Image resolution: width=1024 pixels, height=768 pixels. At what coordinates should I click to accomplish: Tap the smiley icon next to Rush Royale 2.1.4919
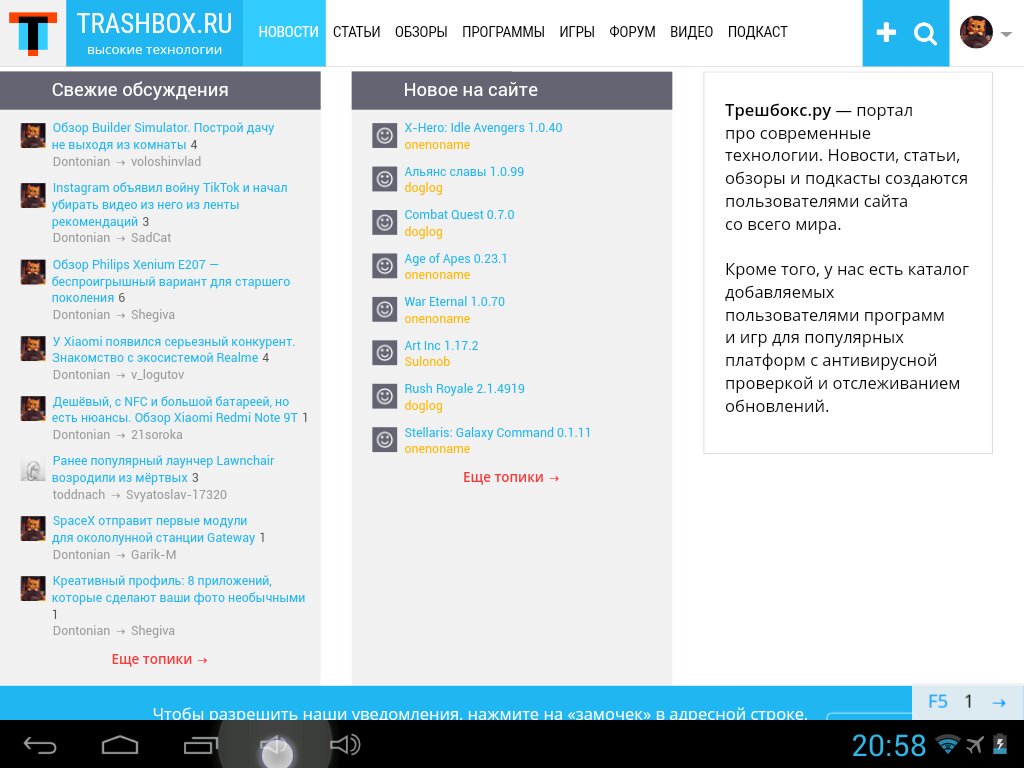coord(385,396)
